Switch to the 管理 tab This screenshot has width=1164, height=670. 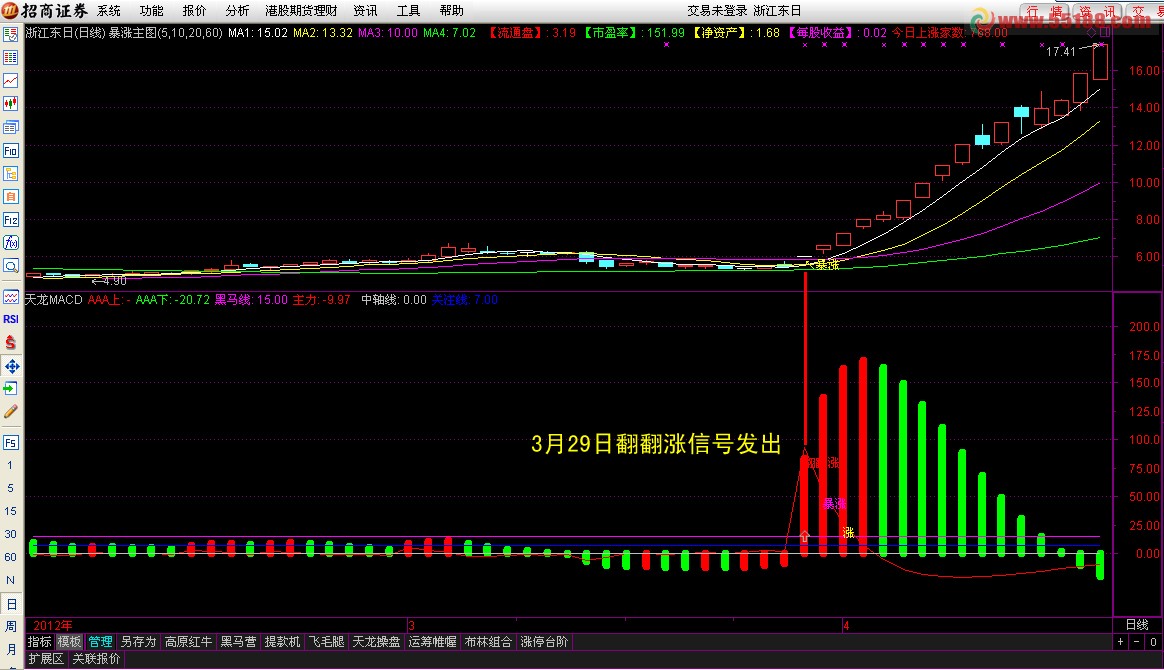click(x=100, y=641)
